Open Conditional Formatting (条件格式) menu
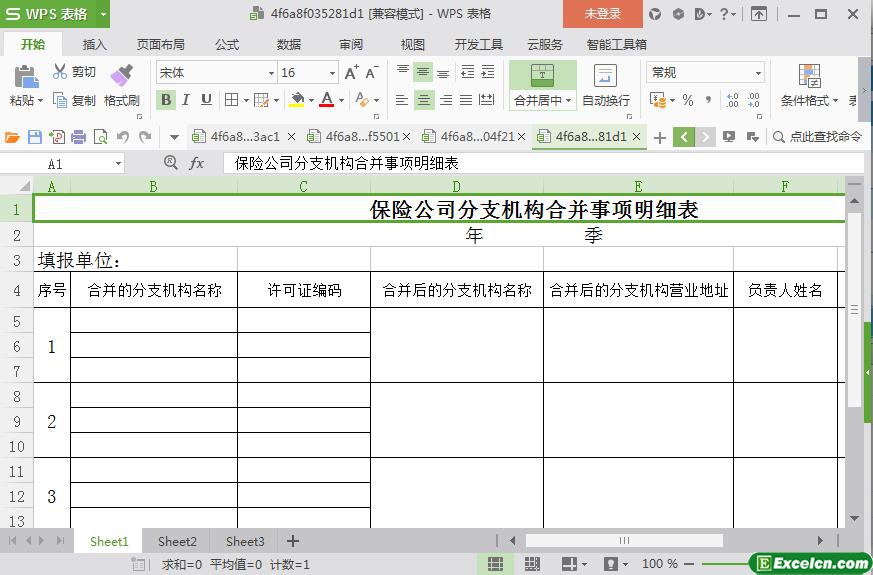This screenshot has height=575, width=873. point(809,85)
